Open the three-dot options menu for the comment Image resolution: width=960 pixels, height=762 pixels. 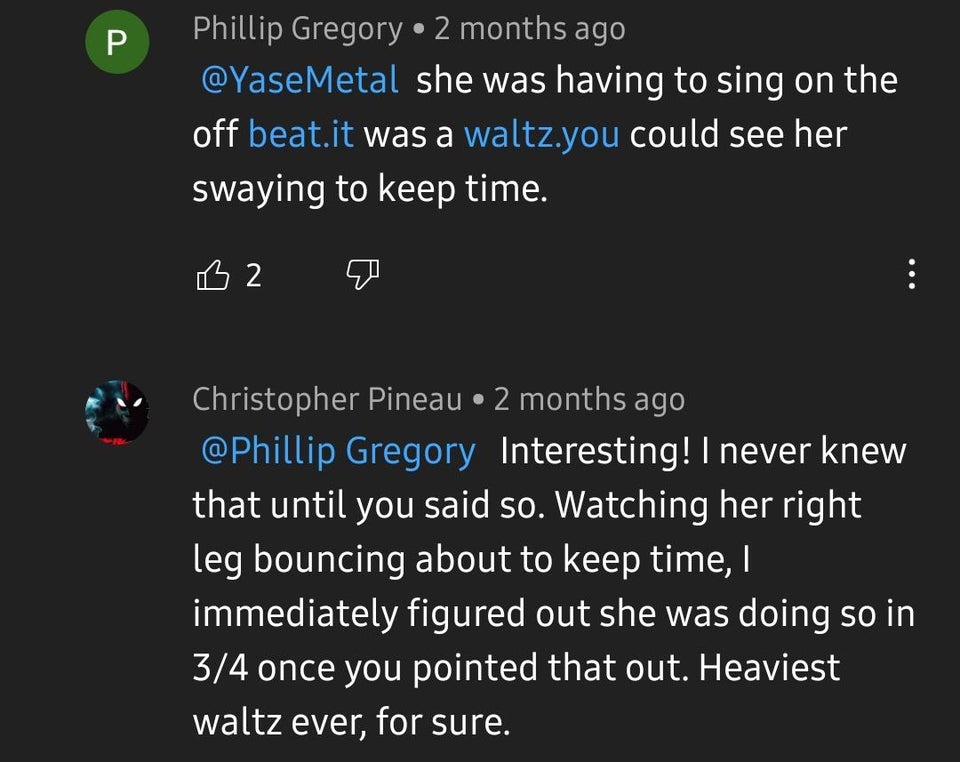[x=911, y=274]
